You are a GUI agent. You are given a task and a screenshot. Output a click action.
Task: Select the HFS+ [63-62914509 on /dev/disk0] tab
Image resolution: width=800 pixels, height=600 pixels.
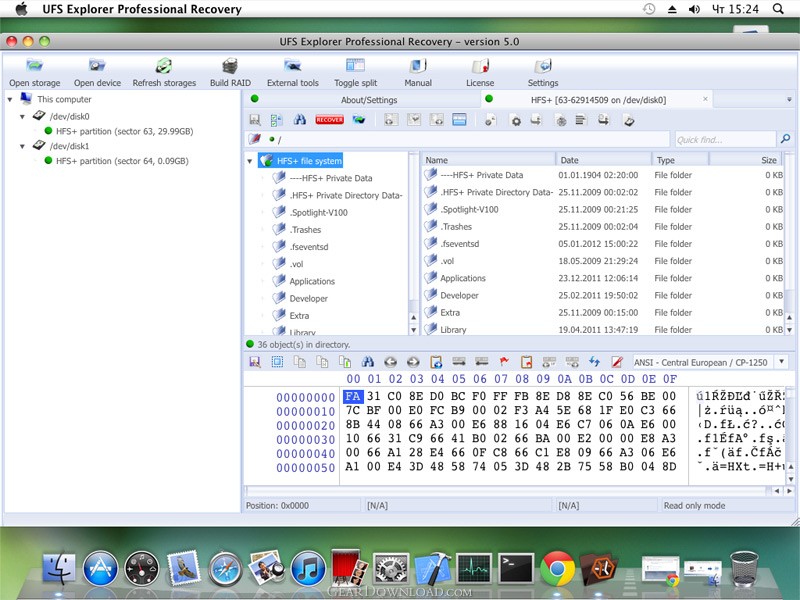point(598,100)
